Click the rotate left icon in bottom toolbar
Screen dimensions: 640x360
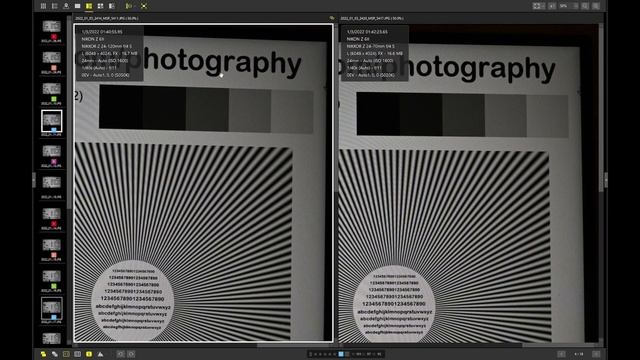click(x=120, y=354)
